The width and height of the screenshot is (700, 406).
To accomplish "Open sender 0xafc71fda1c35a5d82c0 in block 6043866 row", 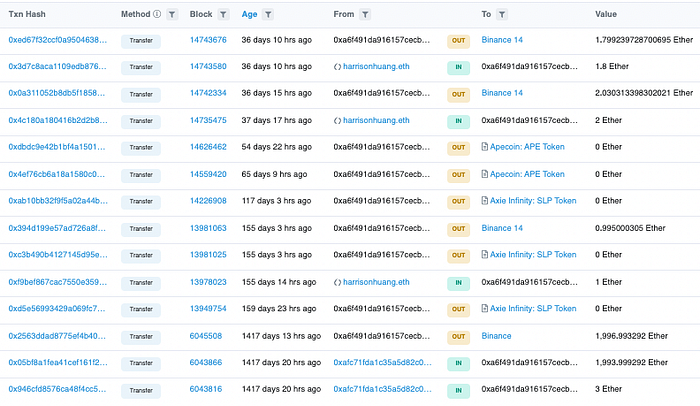I will [383, 362].
